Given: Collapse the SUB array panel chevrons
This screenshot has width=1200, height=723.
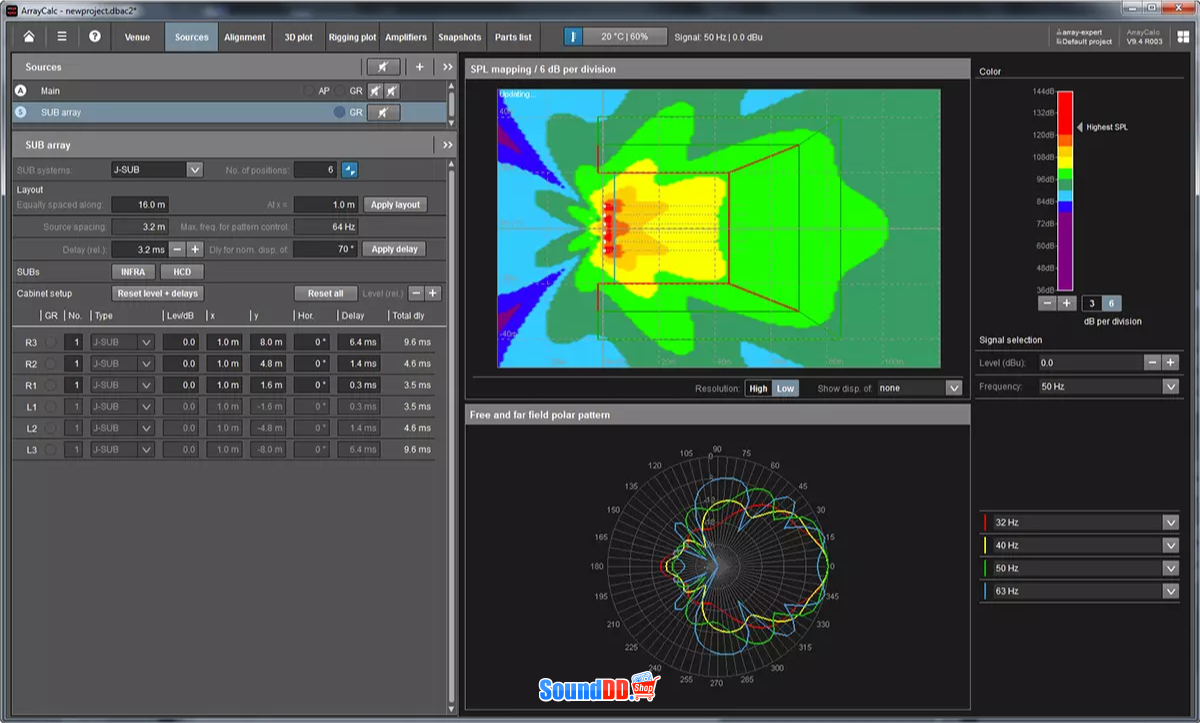Looking at the screenshot, I should (447, 145).
